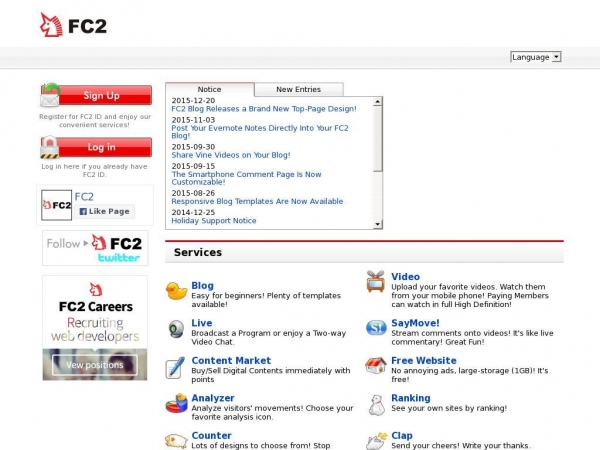Open the Live service link

pyautogui.click(x=202, y=323)
